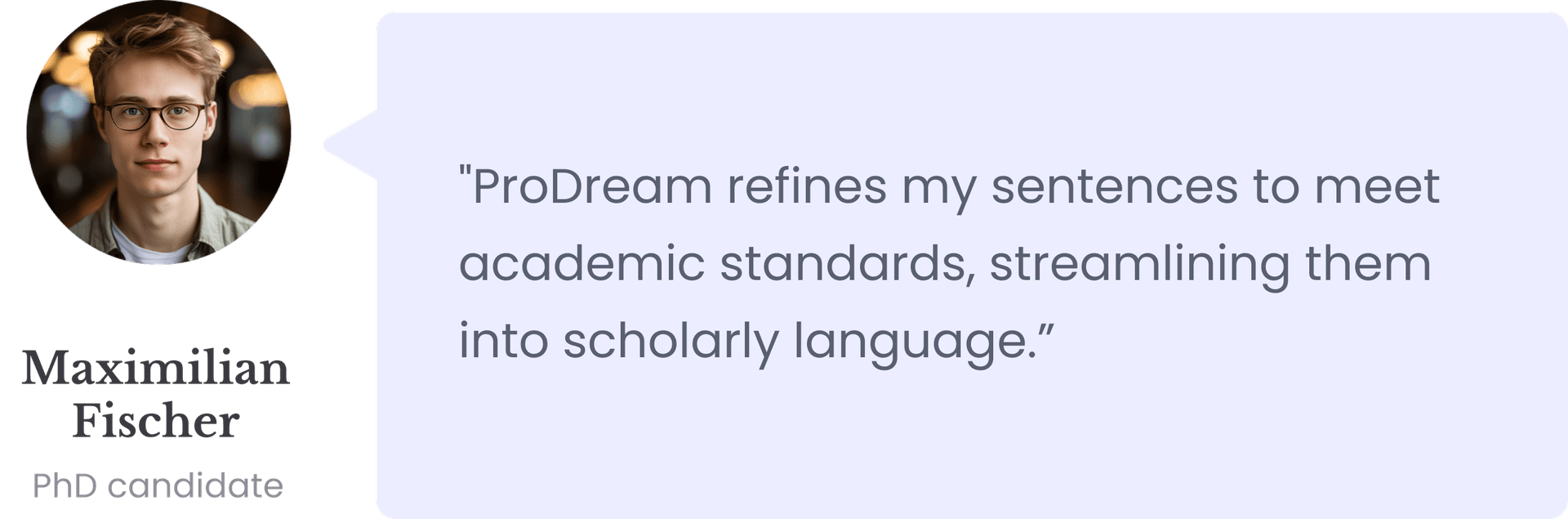1568x519 pixels.
Task: Click the word "them" ending the second line
Action: click(1368, 264)
